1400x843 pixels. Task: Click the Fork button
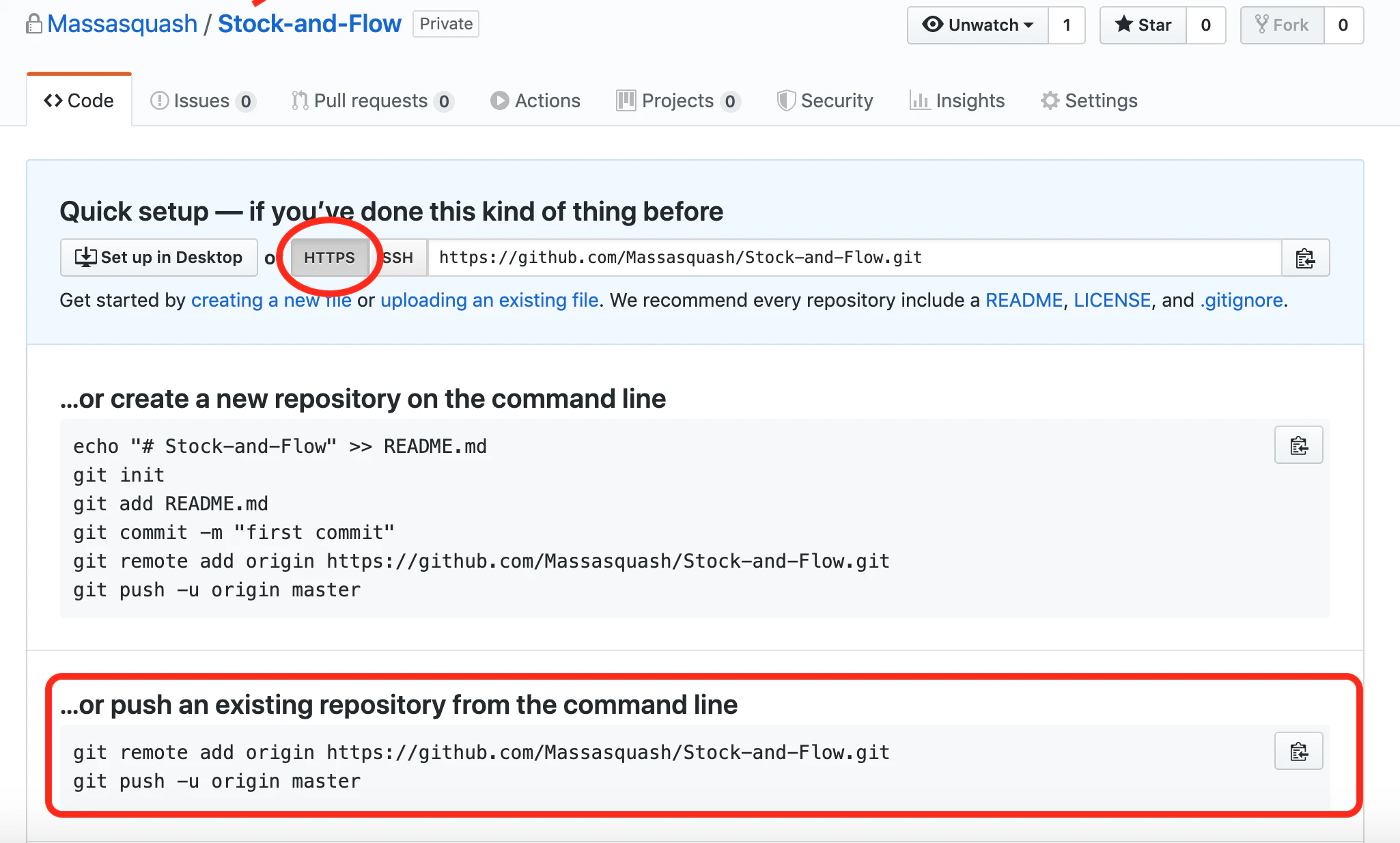1282,25
